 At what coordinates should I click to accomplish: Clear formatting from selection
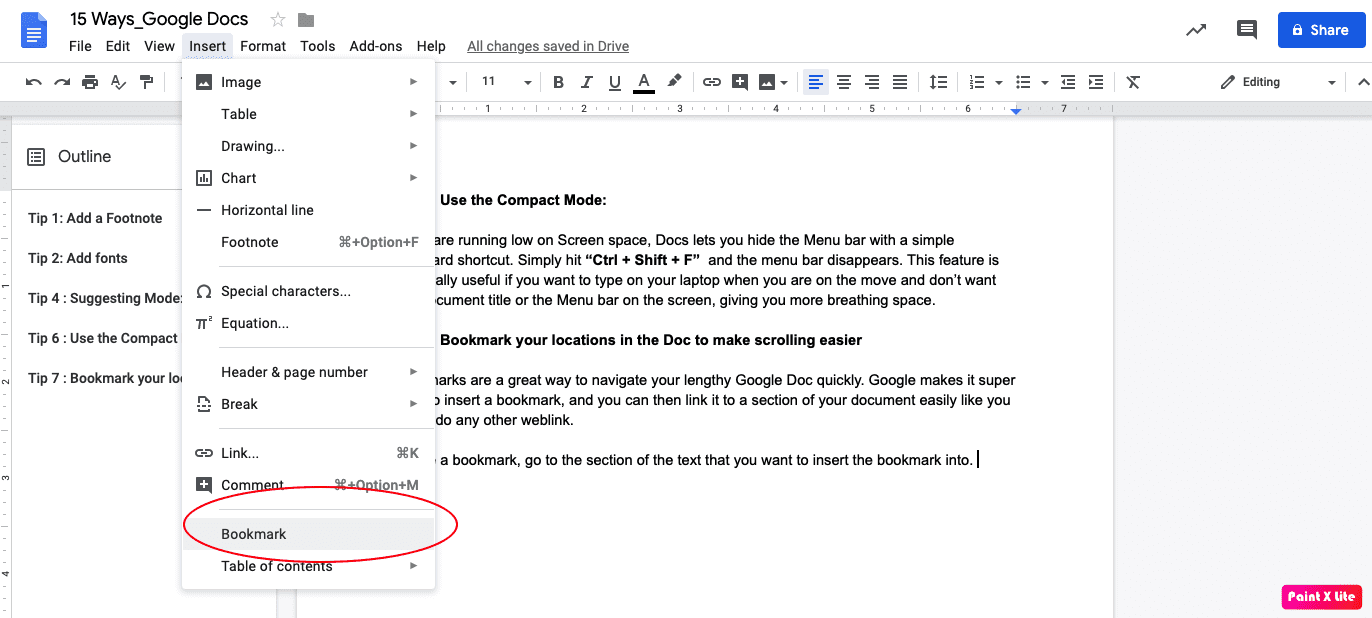[x=1133, y=82]
